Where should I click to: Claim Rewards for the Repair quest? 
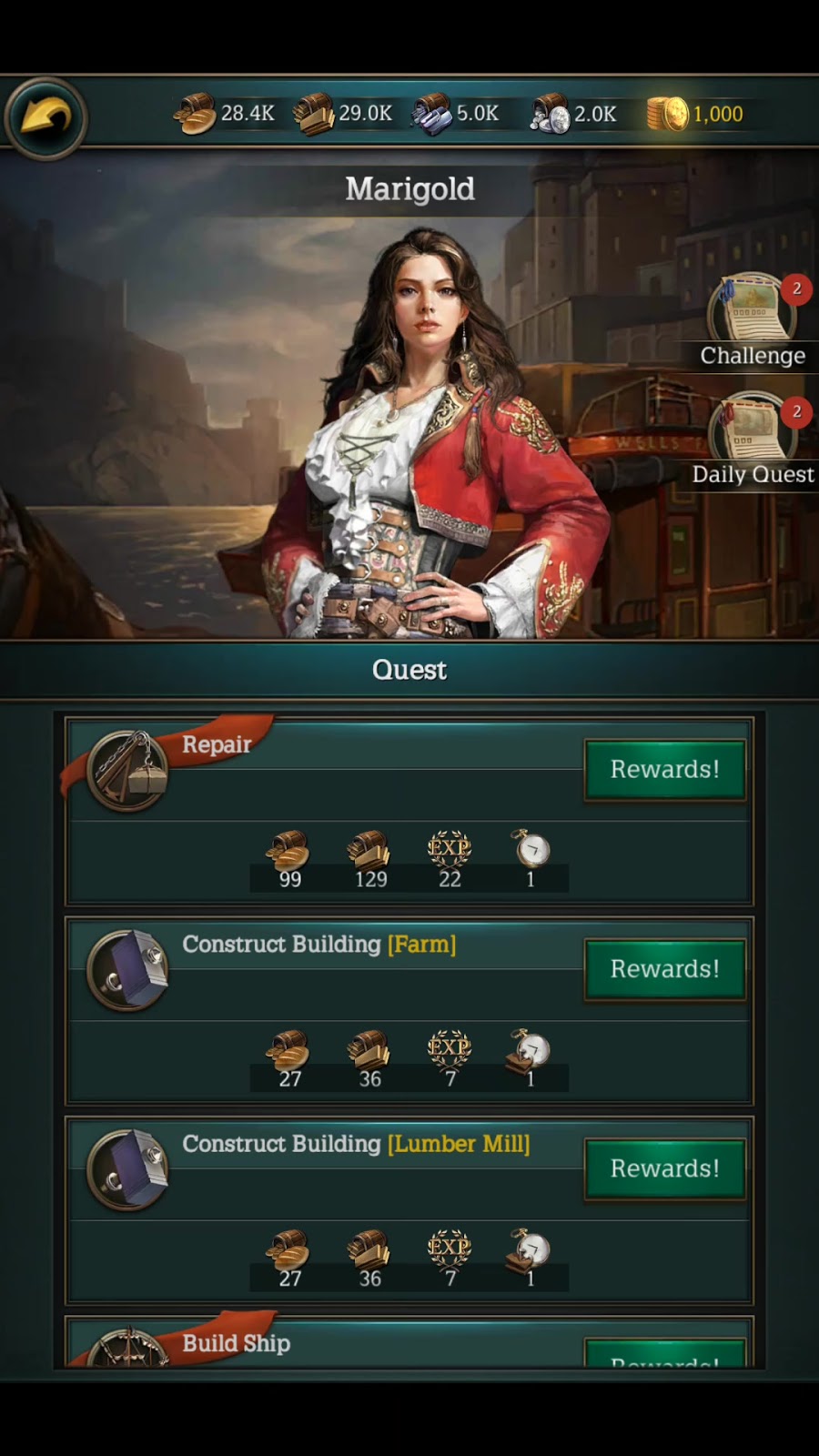coord(665,770)
